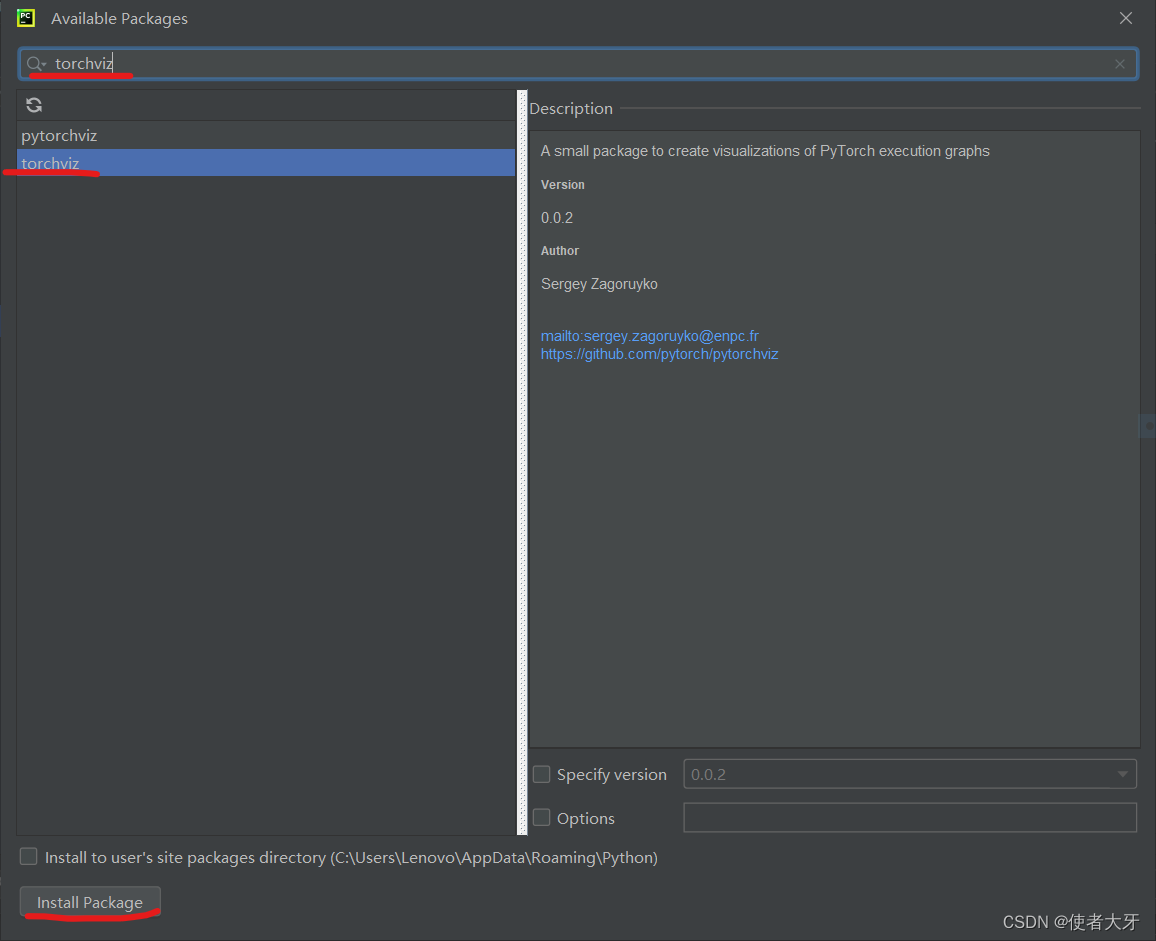Click the PyCharm logo in the title bar
Image resolution: width=1156 pixels, height=941 pixels.
tap(26, 18)
